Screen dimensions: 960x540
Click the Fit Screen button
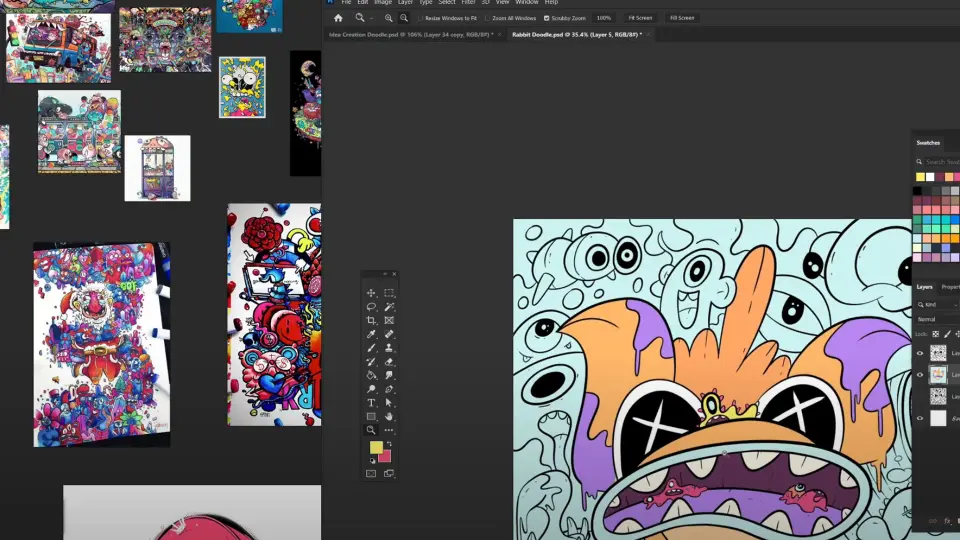pyautogui.click(x=640, y=18)
